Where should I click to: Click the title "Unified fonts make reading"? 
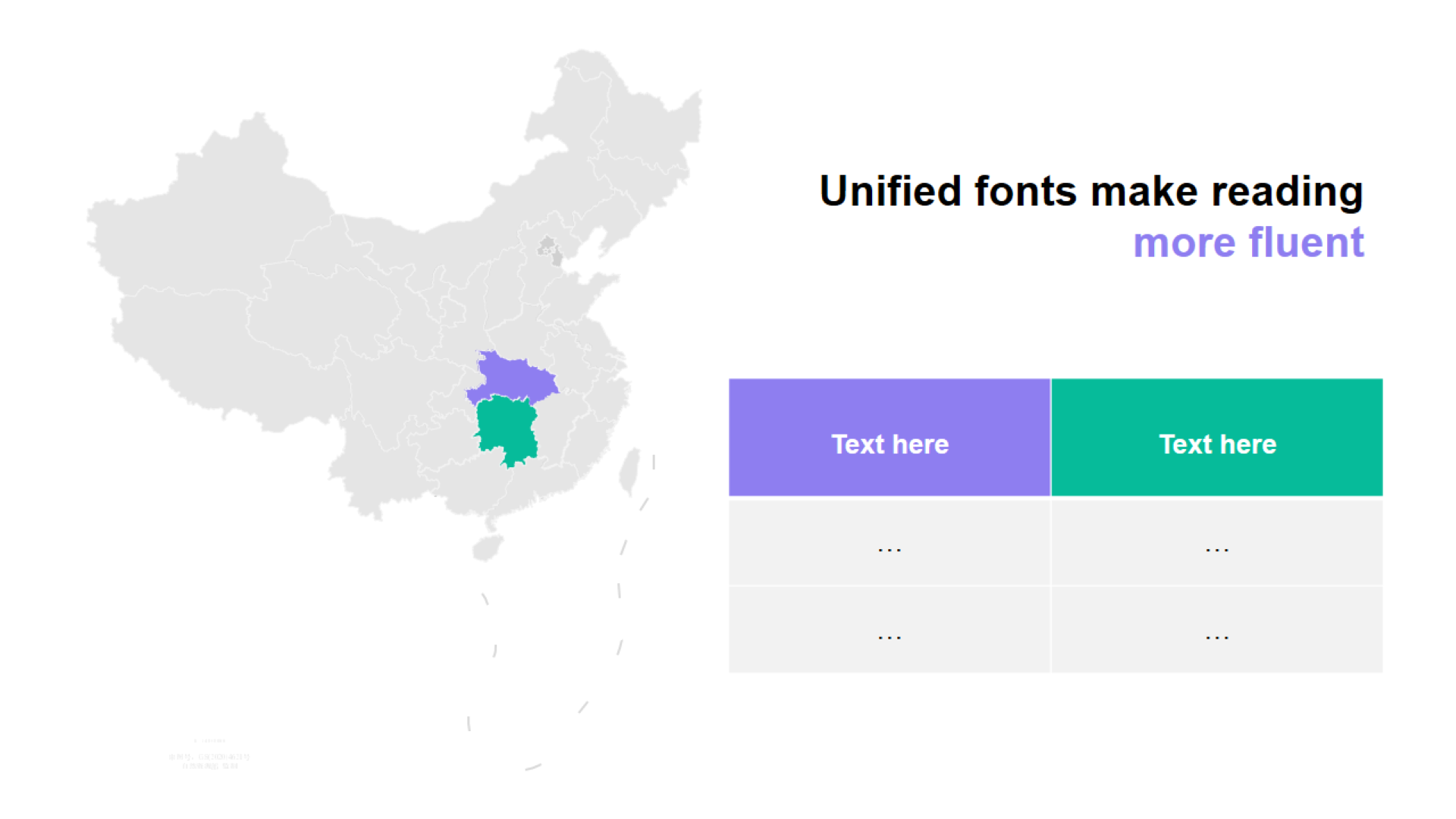click(1090, 191)
